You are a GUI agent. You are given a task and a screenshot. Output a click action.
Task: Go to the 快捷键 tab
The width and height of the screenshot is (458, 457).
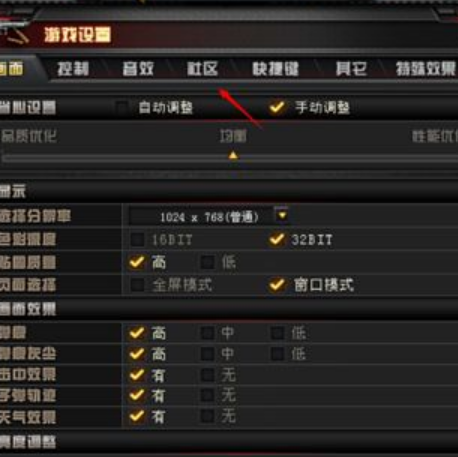coord(275,69)
